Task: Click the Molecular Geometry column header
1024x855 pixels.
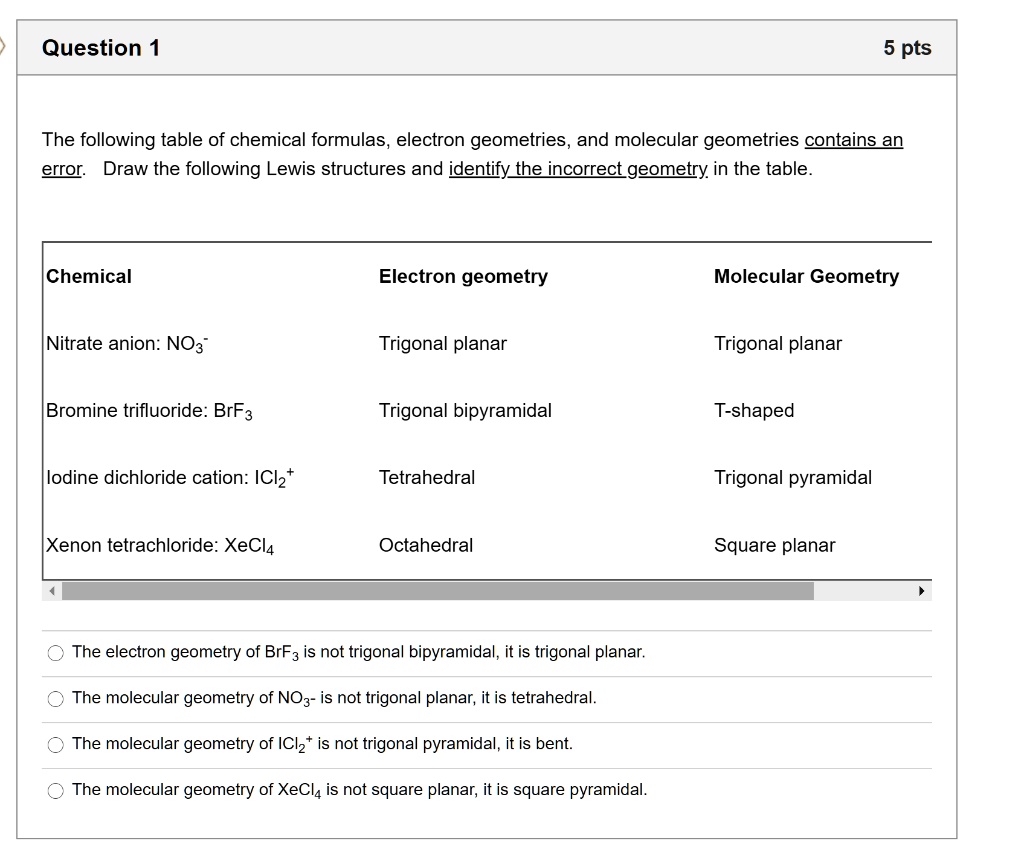Action: click(806, 276)
